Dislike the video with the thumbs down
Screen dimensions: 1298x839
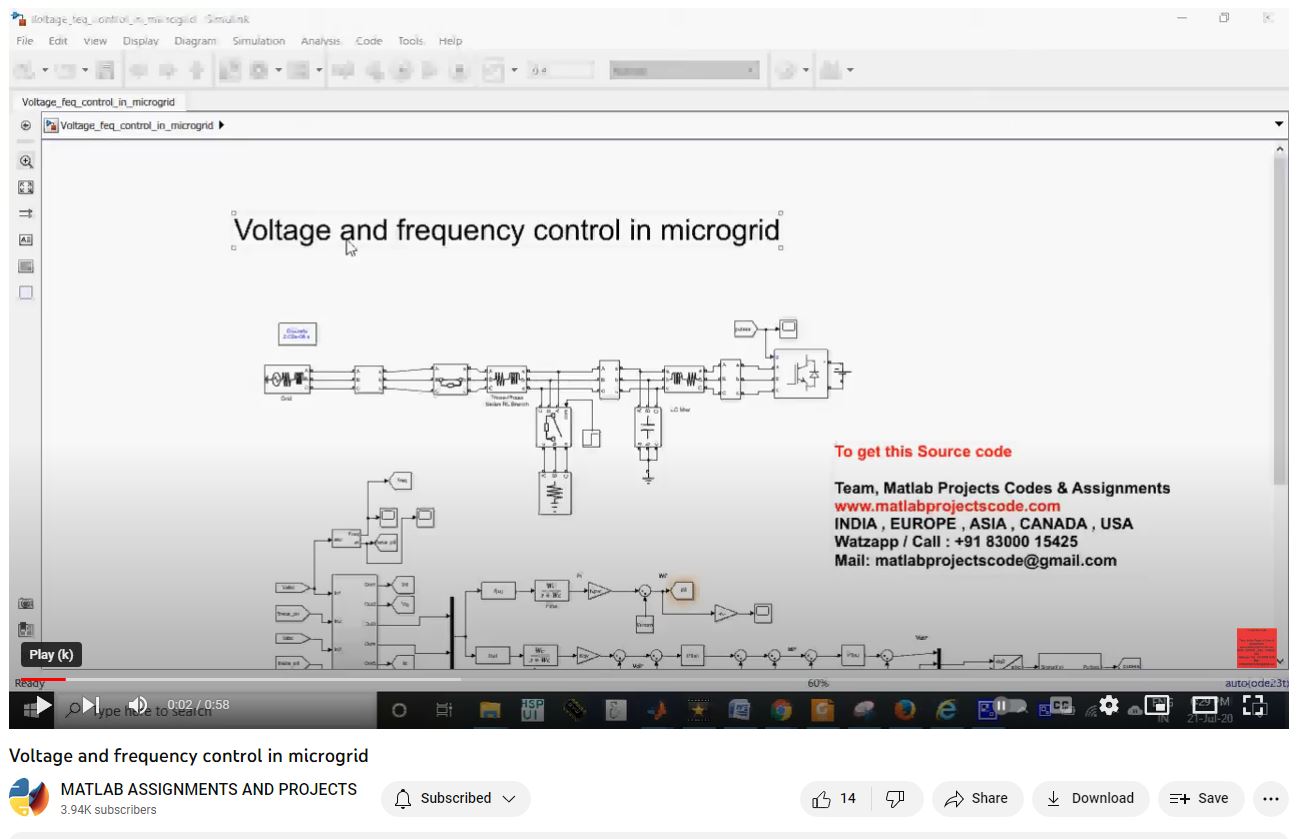(896, 798)
